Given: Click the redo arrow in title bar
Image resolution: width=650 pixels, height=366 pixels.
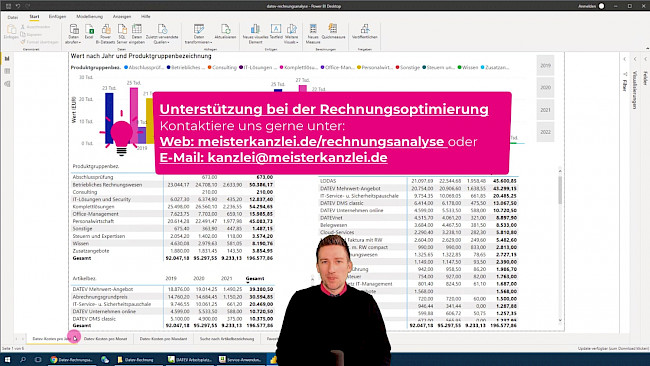Looking at the screenshot, I should (x=28, y=6).
